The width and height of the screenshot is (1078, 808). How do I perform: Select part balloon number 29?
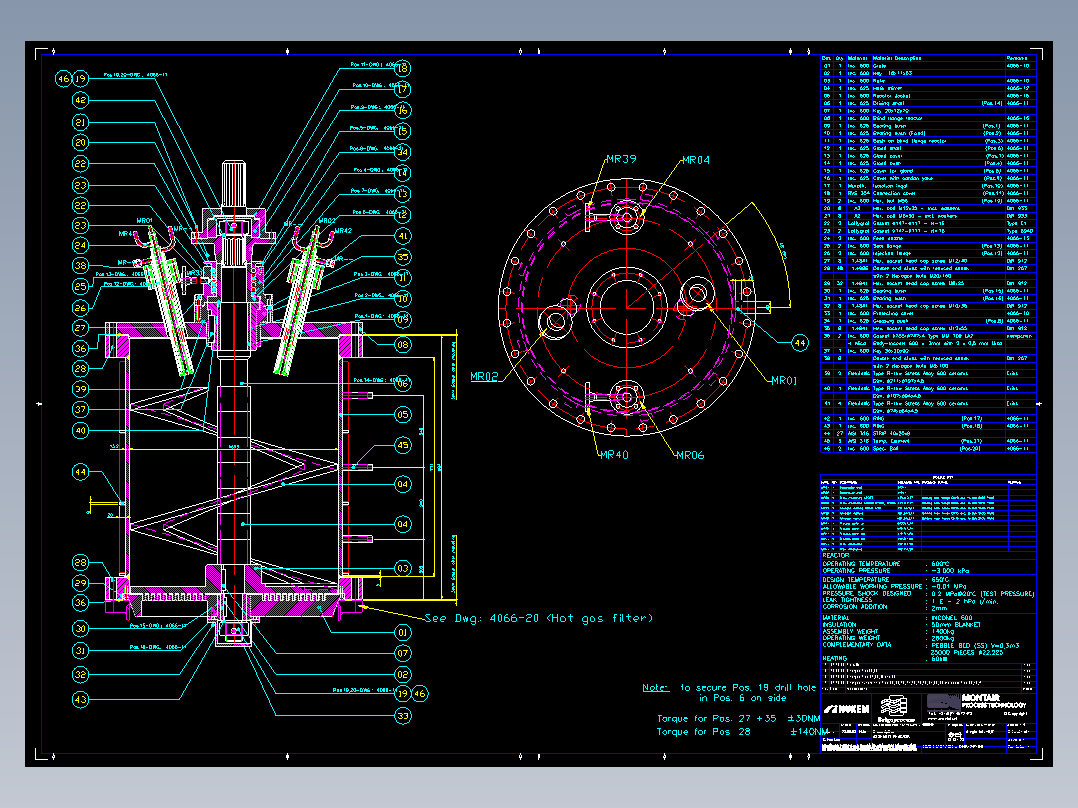pyautogui.click(x=80, y=583)
